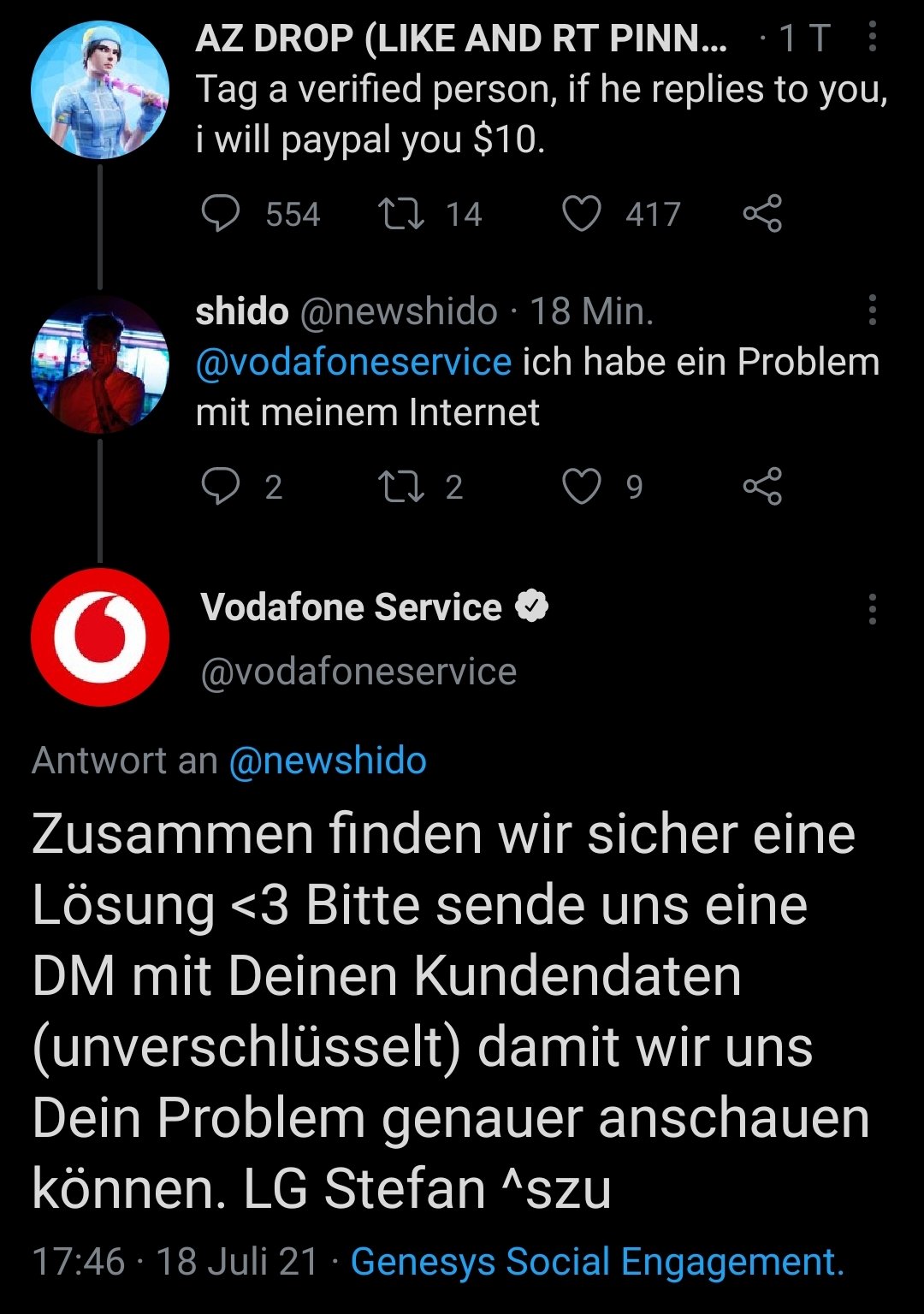The image size is (924, 1314).
Task: Click the @vodafoneservice mention in shido's tweet
Action: coord(353,363)
